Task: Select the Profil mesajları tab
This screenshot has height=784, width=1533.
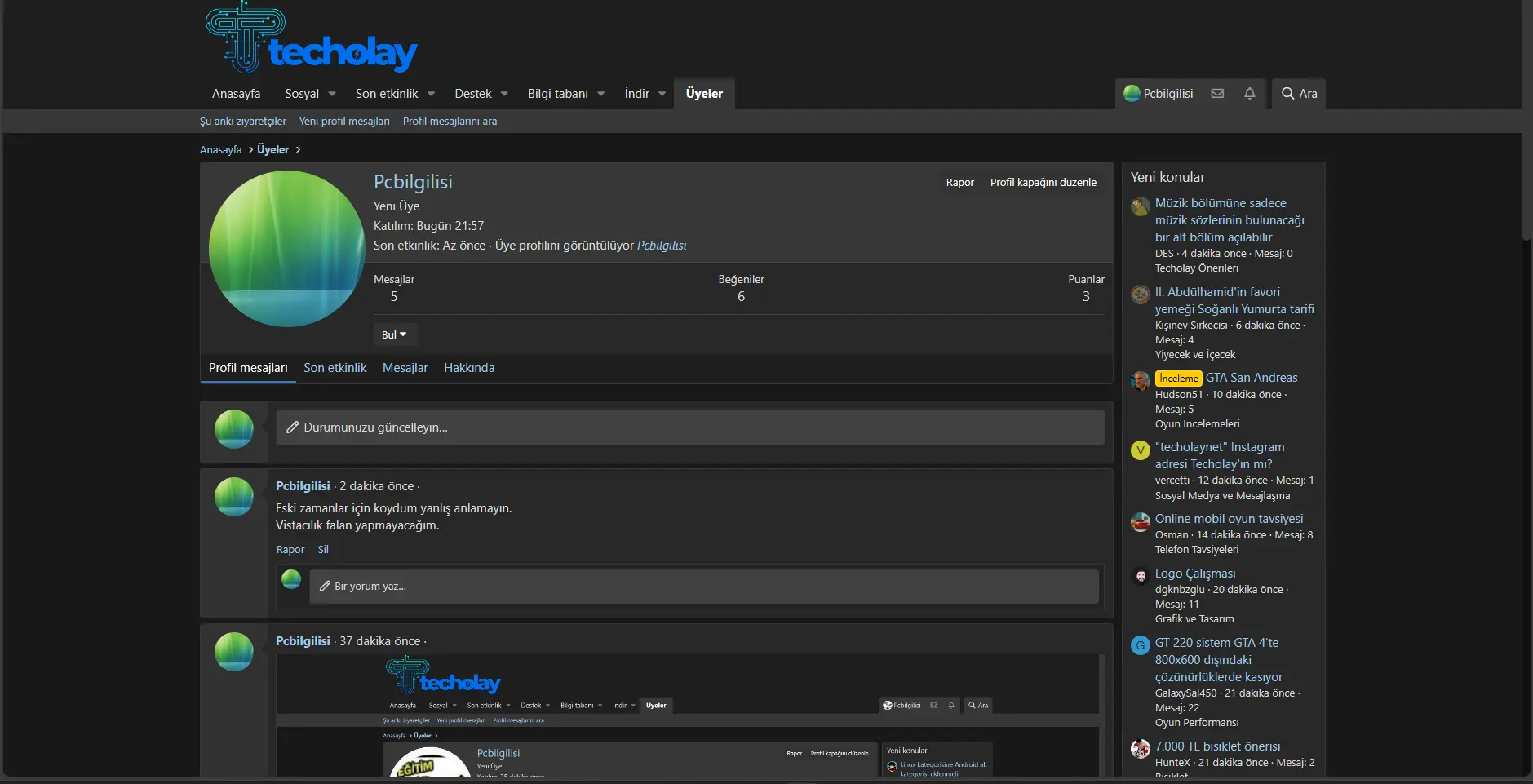Action: pyautogui.click(x=248, y=368)
